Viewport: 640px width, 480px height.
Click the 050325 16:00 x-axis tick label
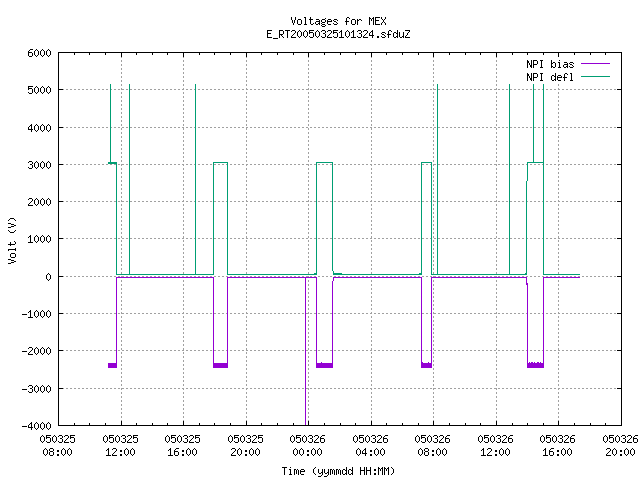182,445
